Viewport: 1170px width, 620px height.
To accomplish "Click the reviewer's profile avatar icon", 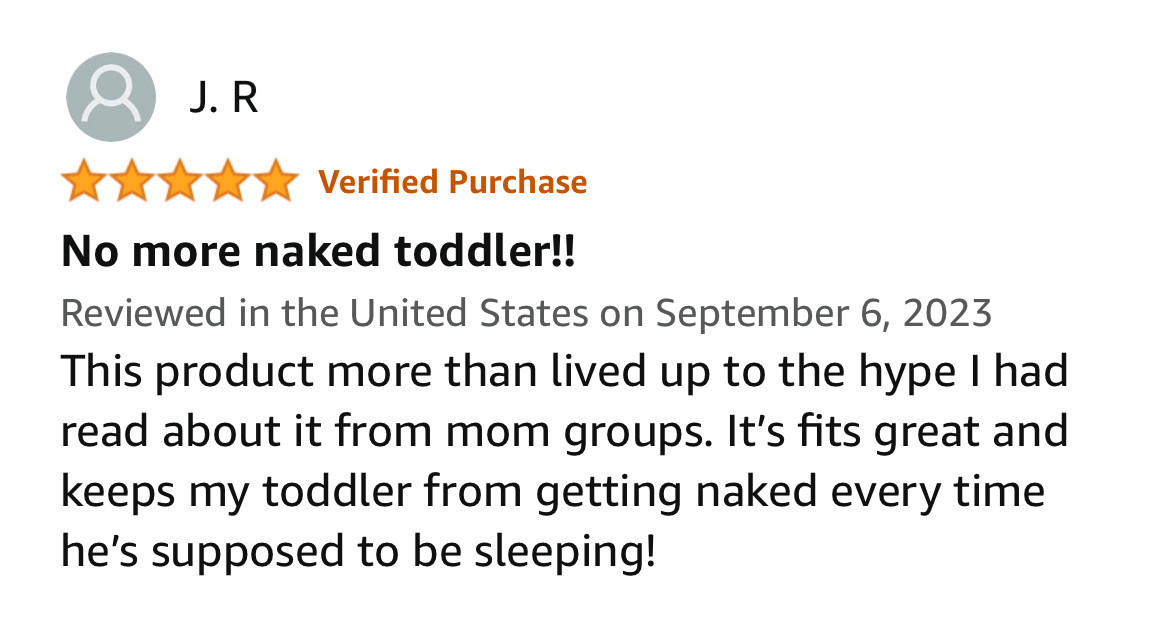I will coord(110,97).
